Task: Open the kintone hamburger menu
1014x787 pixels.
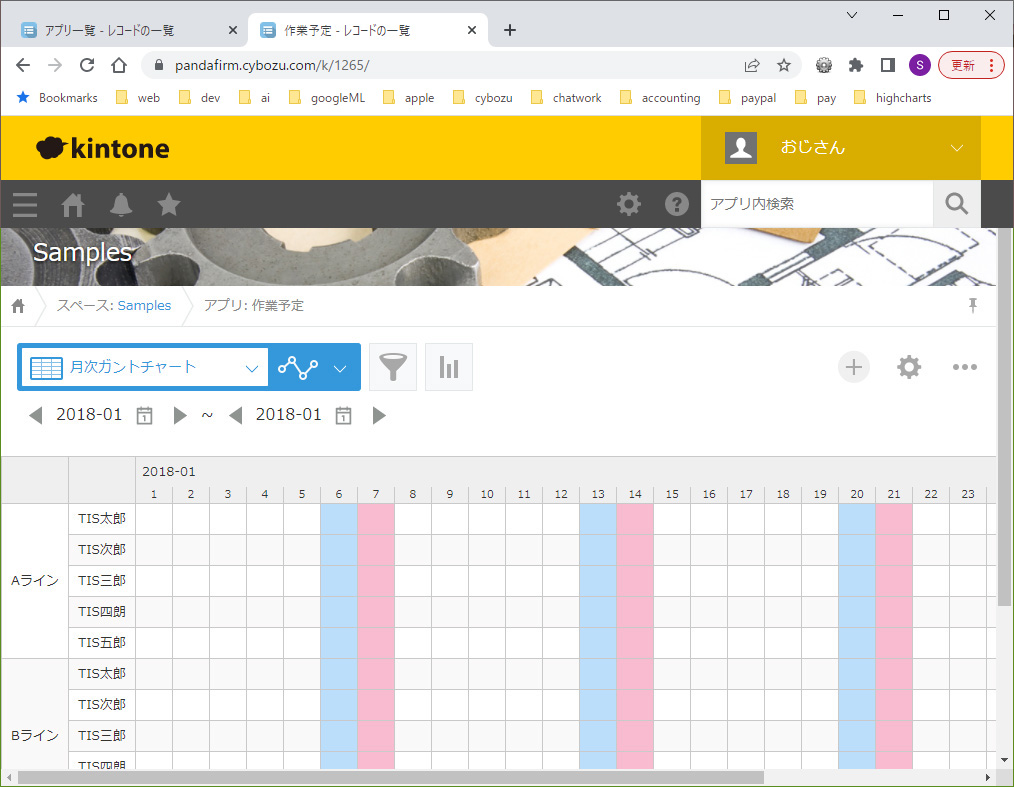Action: click(x=25, y=205)
